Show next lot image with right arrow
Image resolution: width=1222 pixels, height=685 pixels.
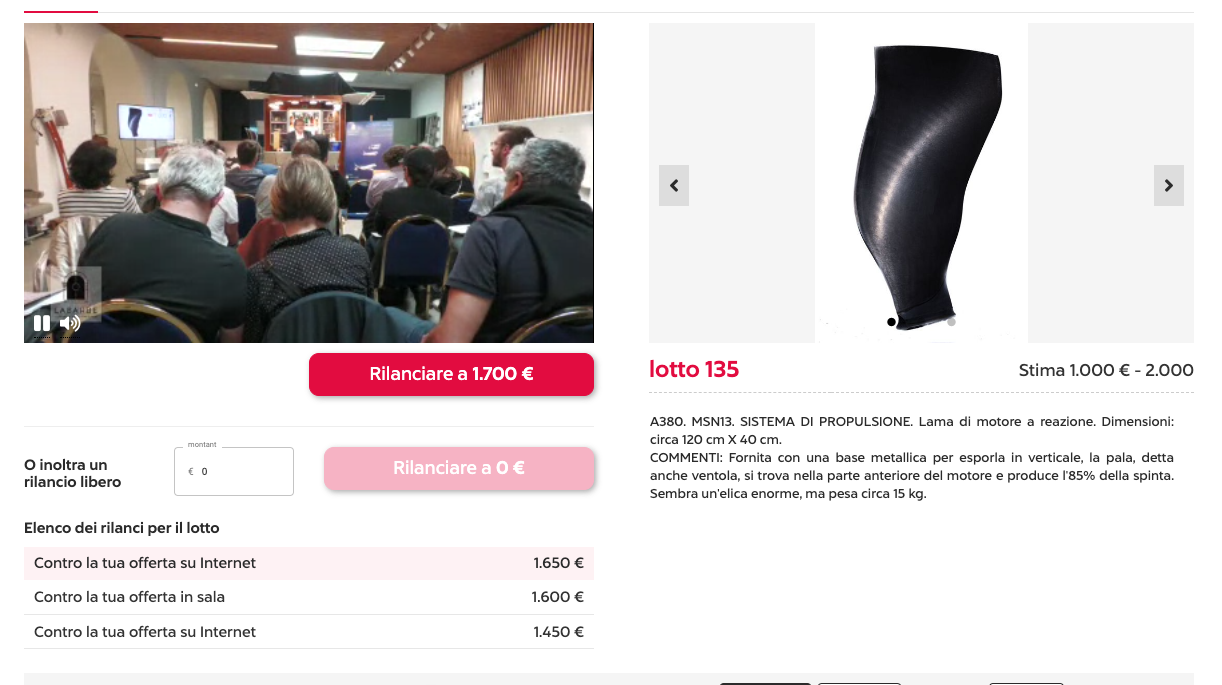1169,186
